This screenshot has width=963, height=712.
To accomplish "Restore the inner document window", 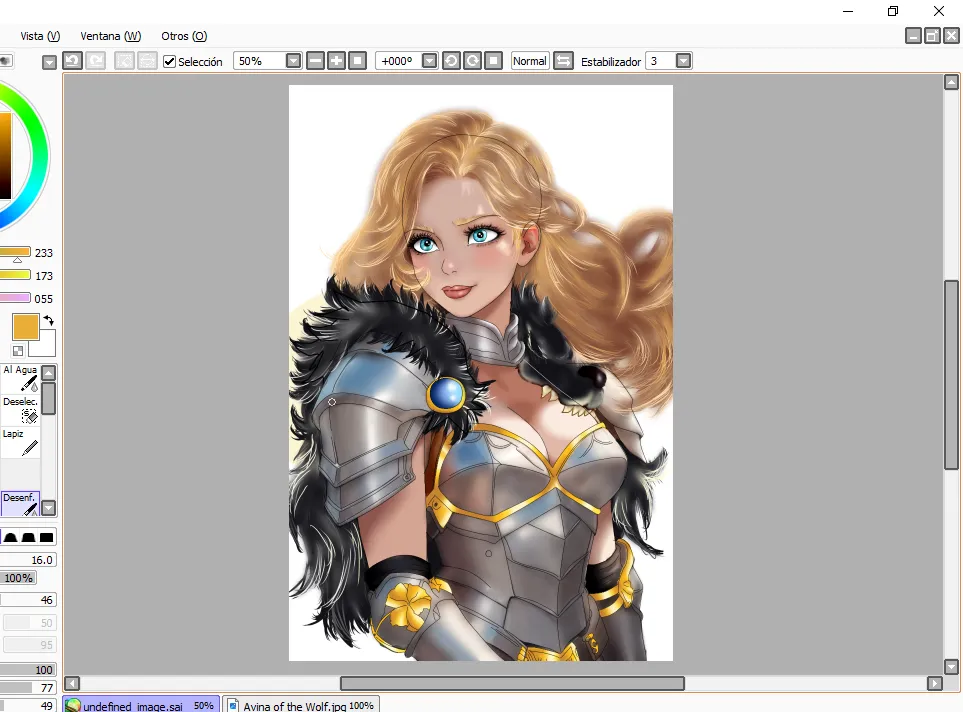I will 932,36.
